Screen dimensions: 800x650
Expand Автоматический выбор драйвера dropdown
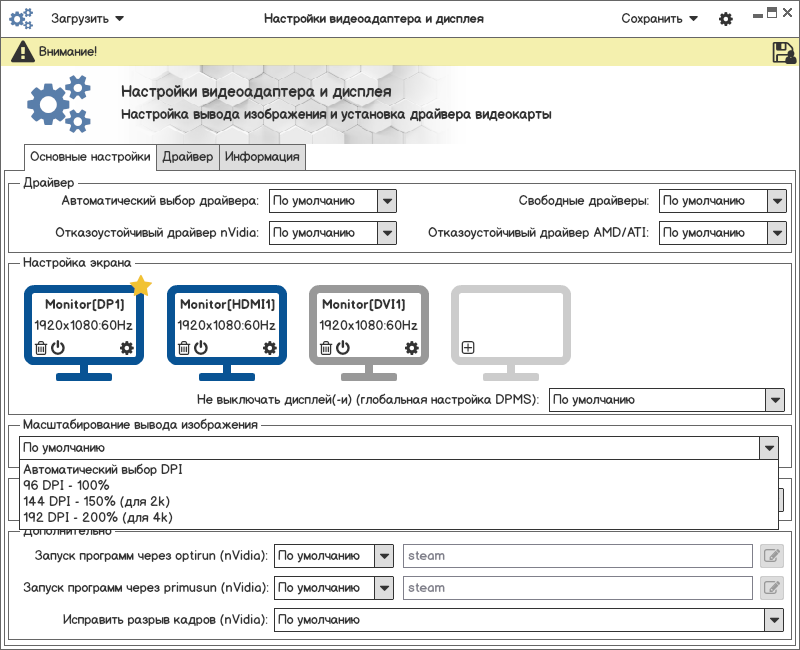(387, 201)
